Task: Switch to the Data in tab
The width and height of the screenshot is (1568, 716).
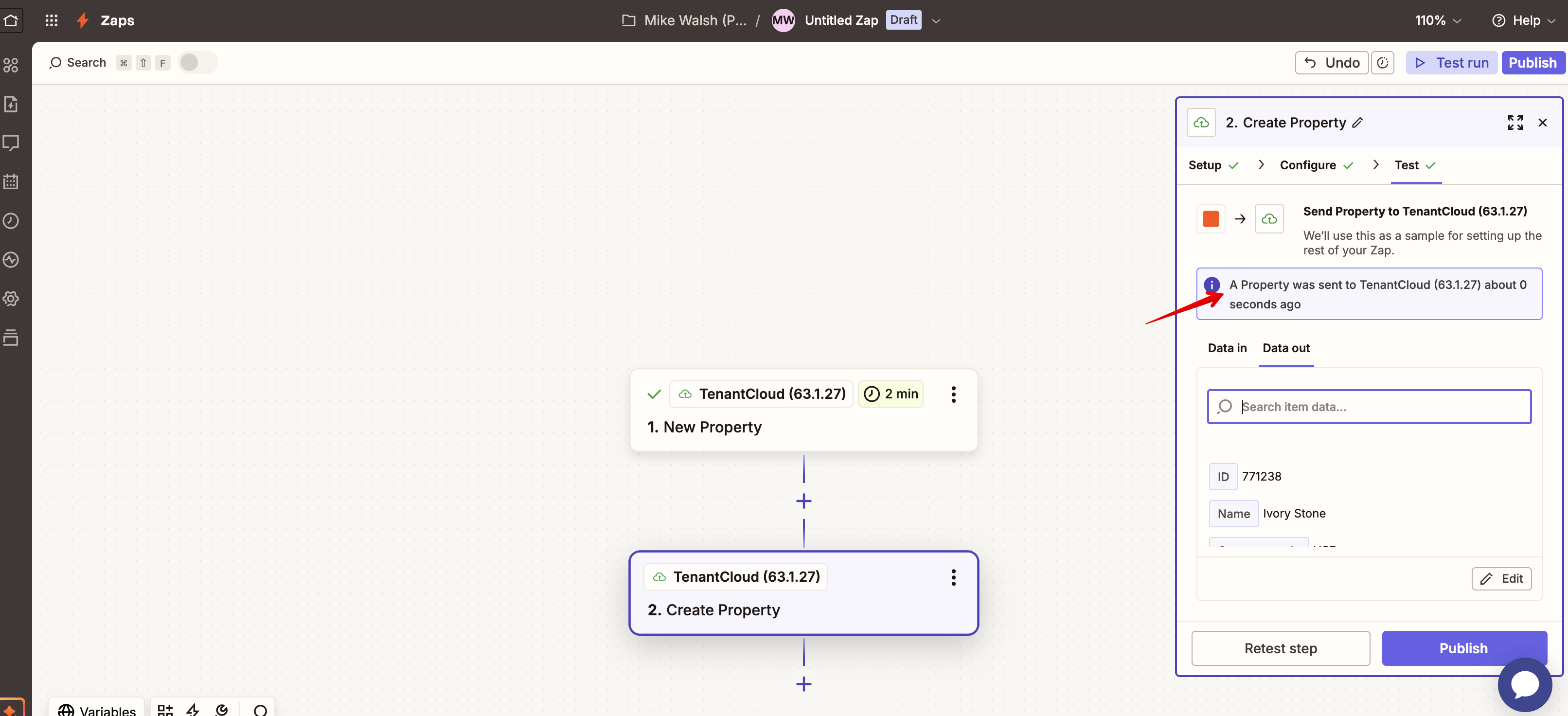Action: 1227,348
